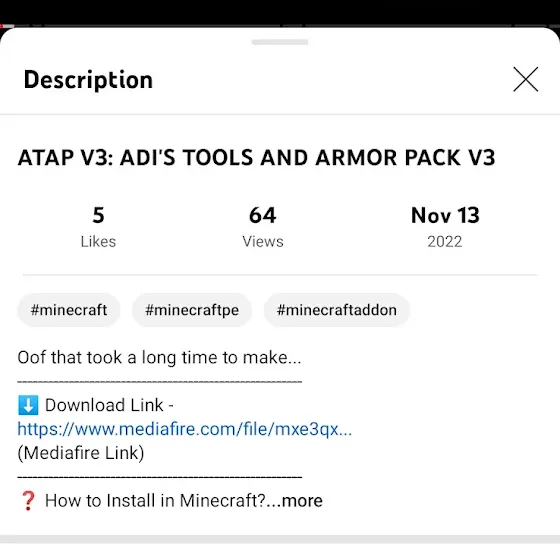Select the video title ATAP V3 text
Viewport: 560px width, 560px height.
256,158
